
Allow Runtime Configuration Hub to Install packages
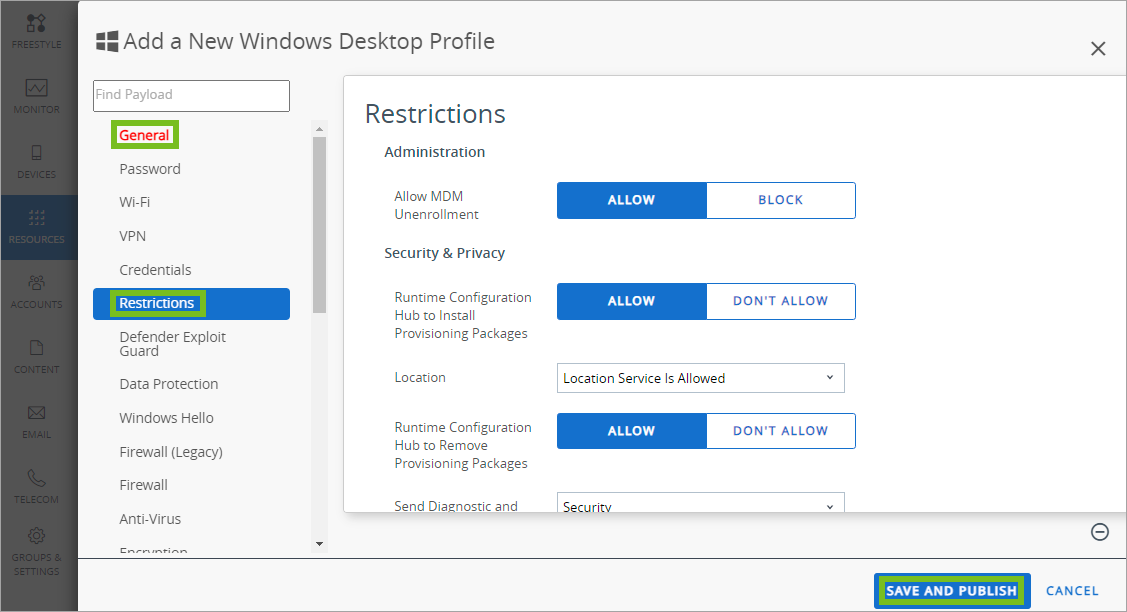point(631,301)
